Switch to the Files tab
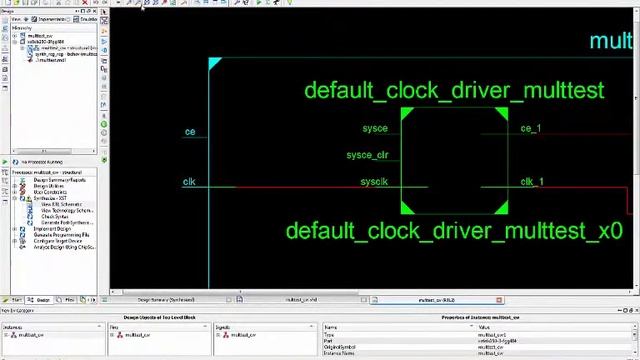Viewport: 640px width, 360px height. pyautogui.click(x=66, y=300)
